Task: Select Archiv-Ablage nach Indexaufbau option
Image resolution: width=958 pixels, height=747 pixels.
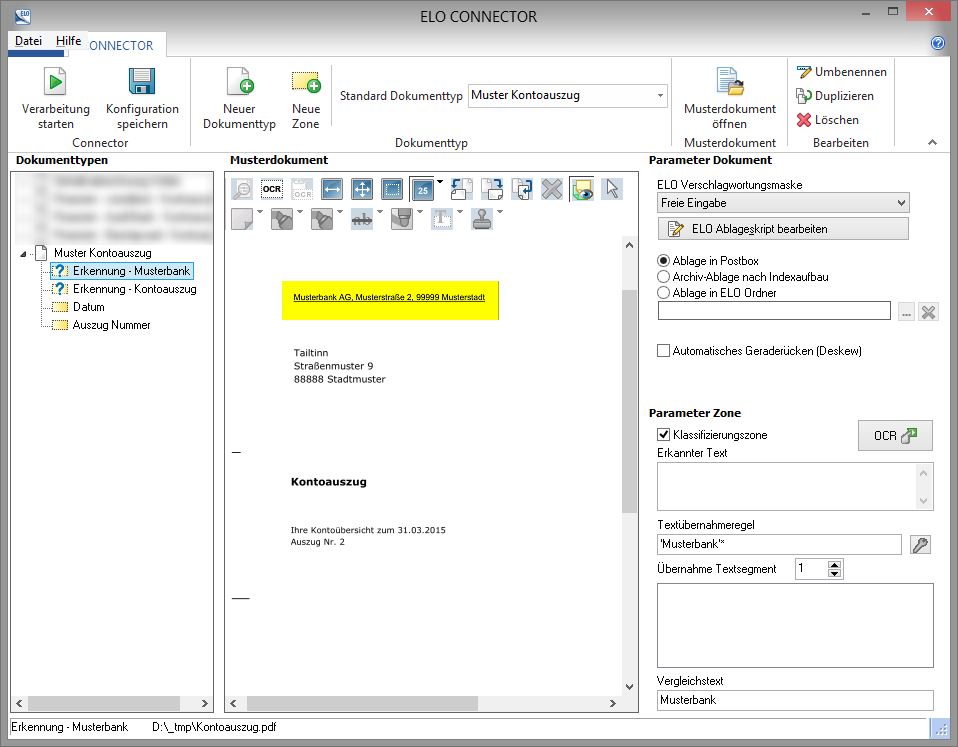Action: coord(663,277)
